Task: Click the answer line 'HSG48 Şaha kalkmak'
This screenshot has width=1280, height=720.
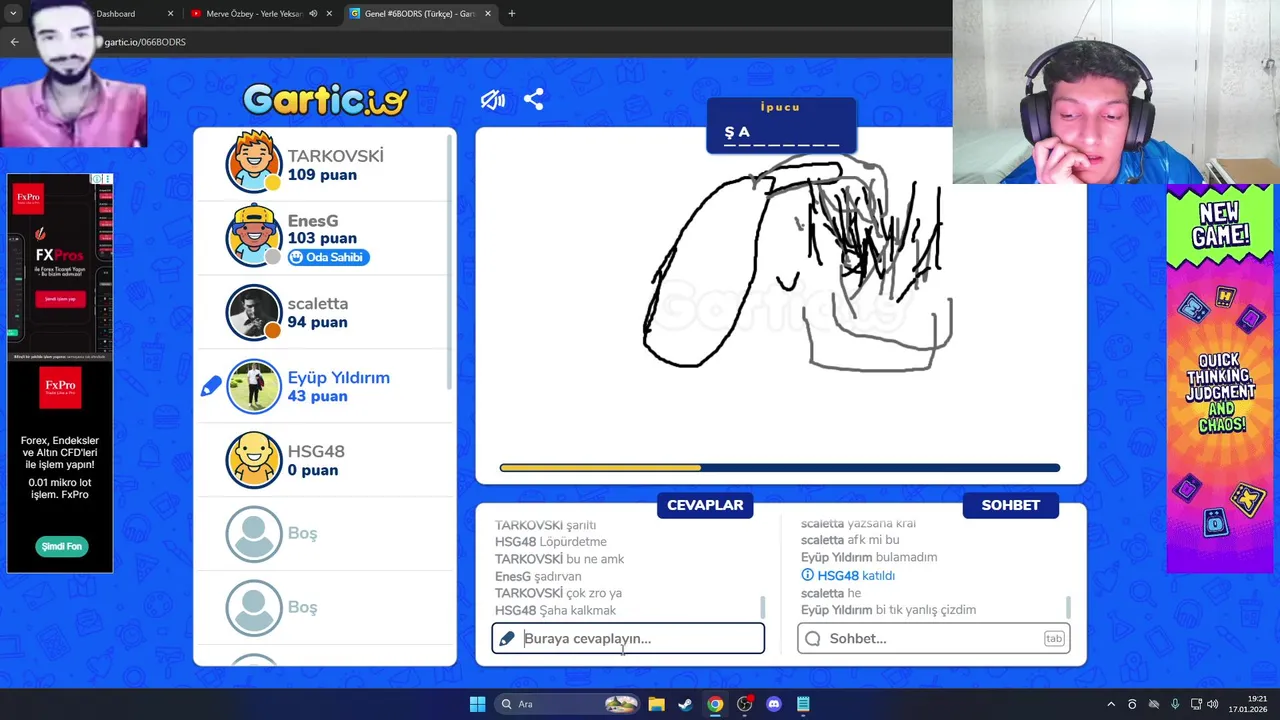Action: click(x=555, y=610)
